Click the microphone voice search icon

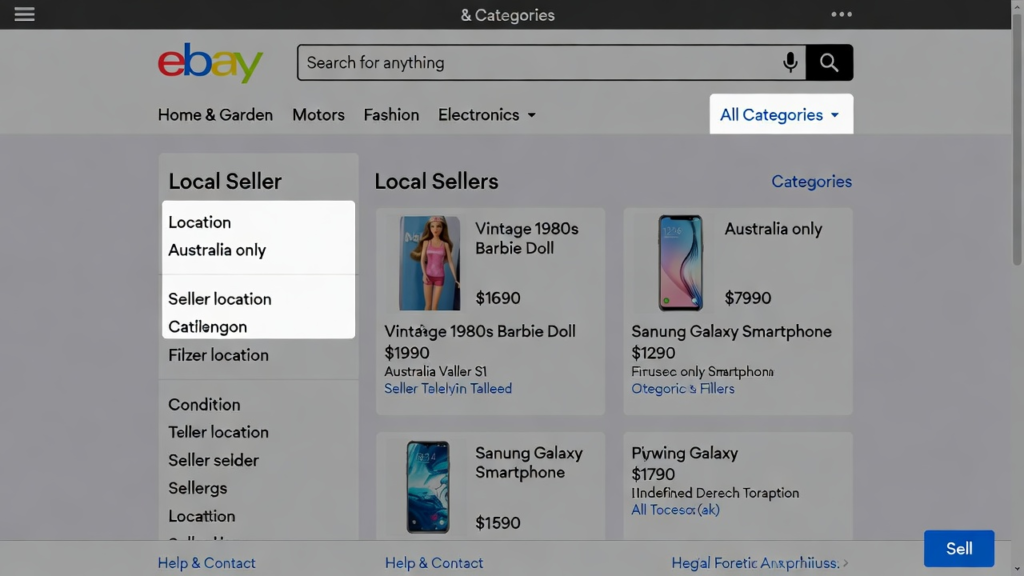[790, 63]
